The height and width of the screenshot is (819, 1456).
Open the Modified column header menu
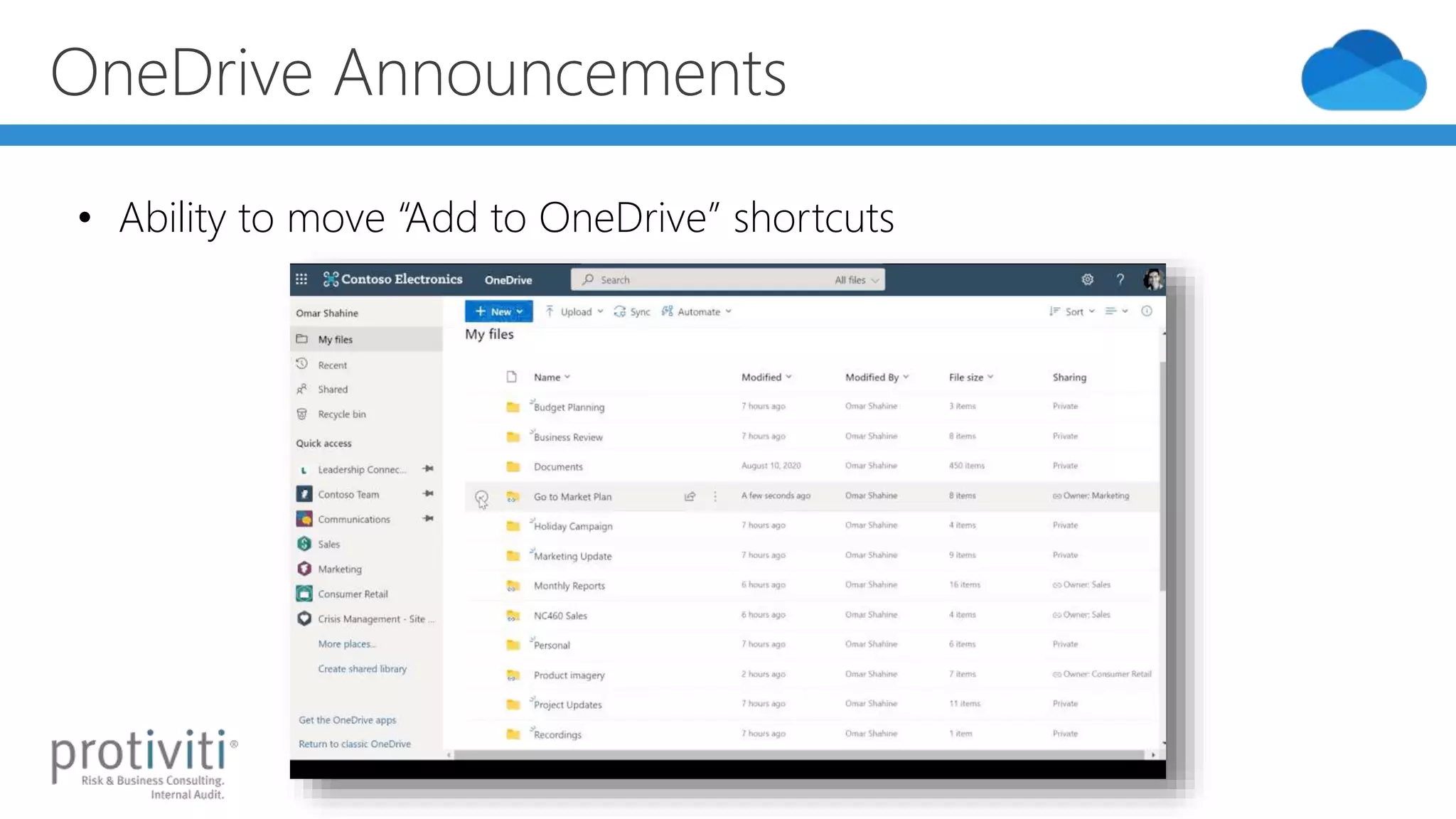766,377
